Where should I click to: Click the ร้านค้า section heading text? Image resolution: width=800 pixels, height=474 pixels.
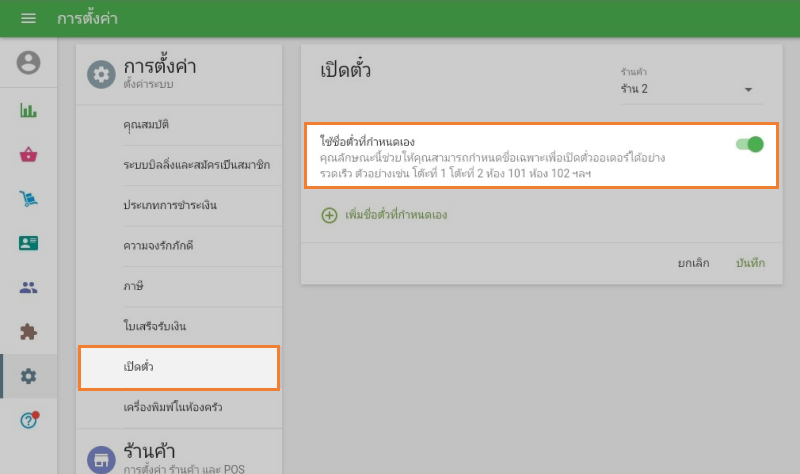[149, 451]
